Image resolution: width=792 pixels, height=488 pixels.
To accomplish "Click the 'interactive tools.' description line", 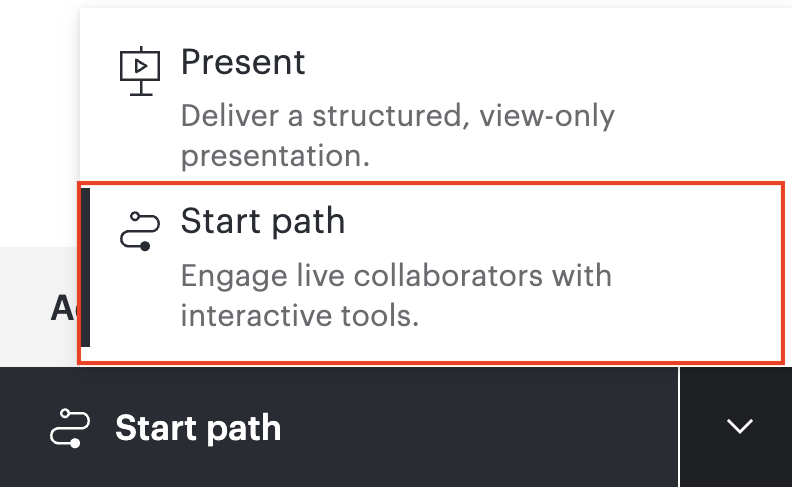I will click(300, 316).
